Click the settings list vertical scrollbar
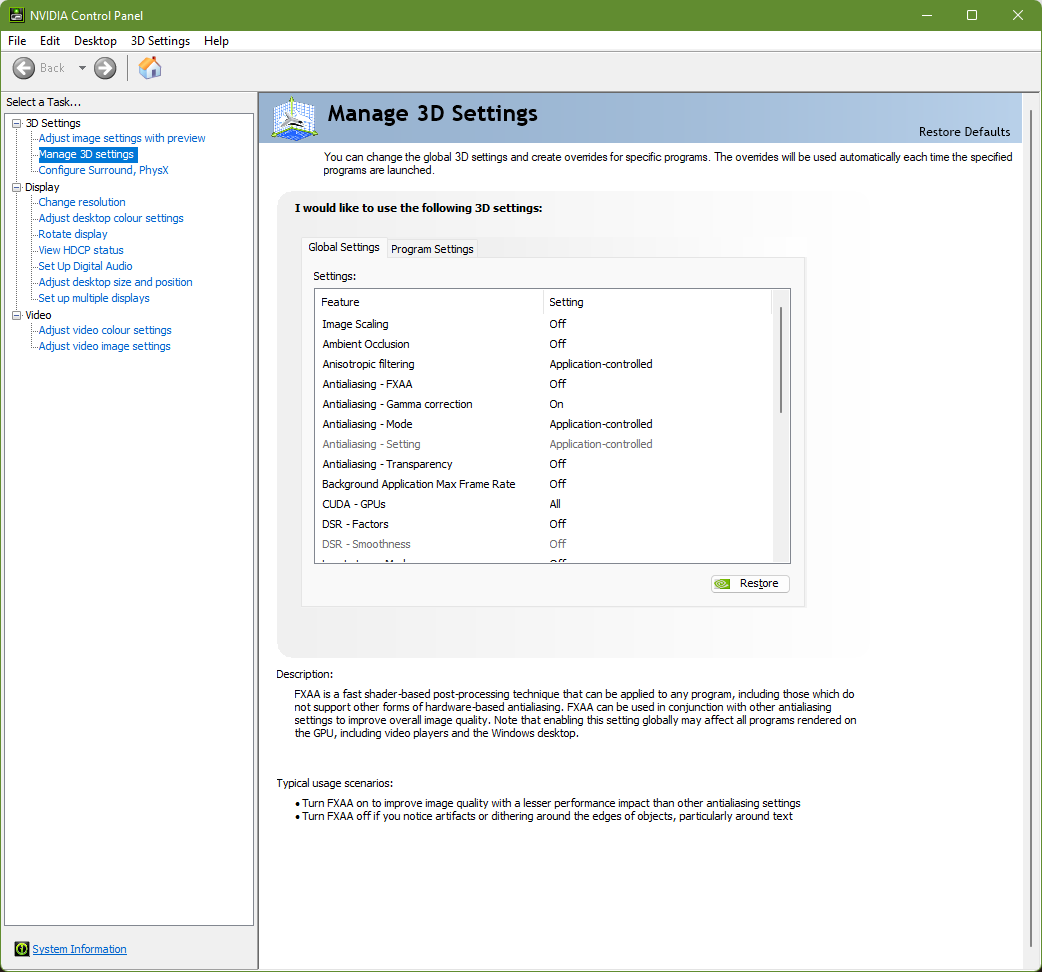 click(x=781, y=425)
